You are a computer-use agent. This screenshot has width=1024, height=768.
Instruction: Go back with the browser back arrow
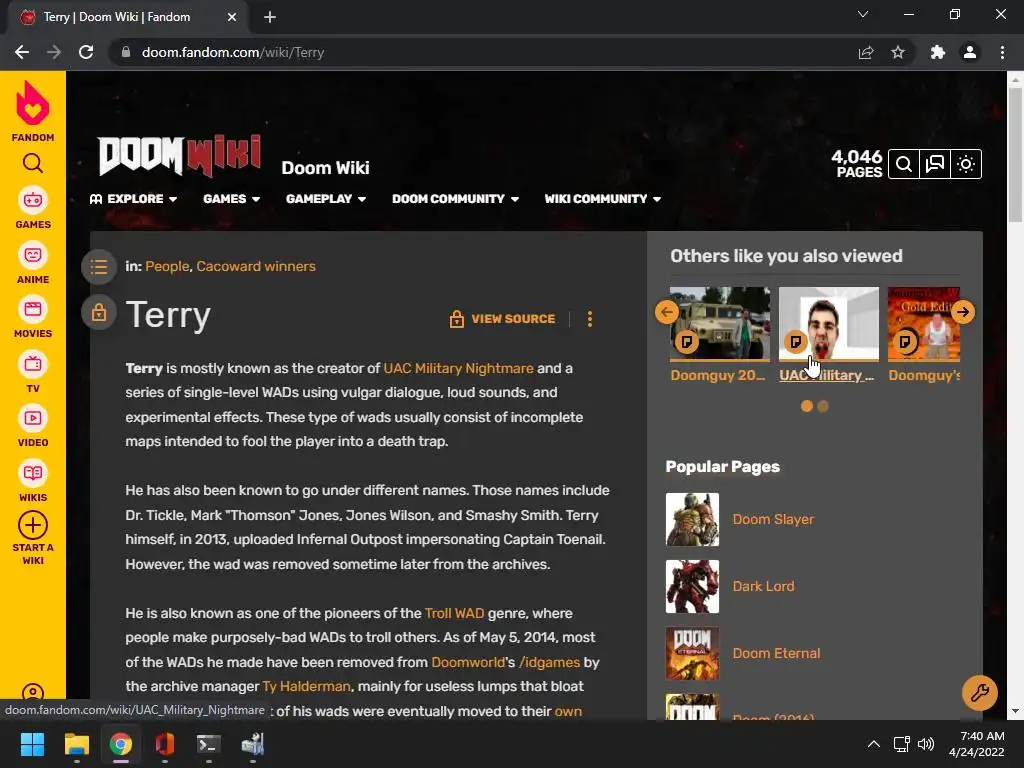pos(22,52)
